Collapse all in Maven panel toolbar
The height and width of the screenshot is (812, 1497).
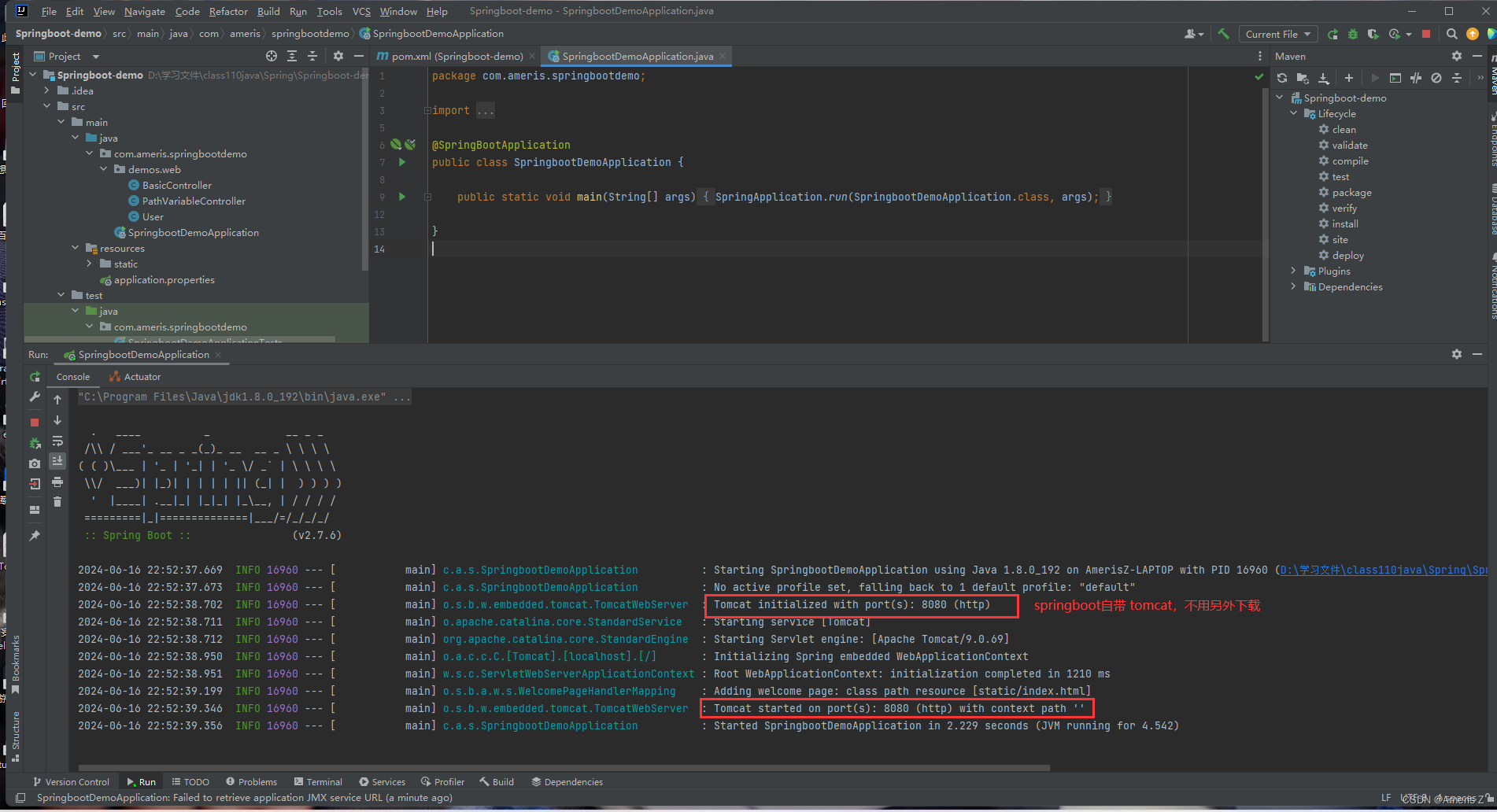coord(1457,78)
